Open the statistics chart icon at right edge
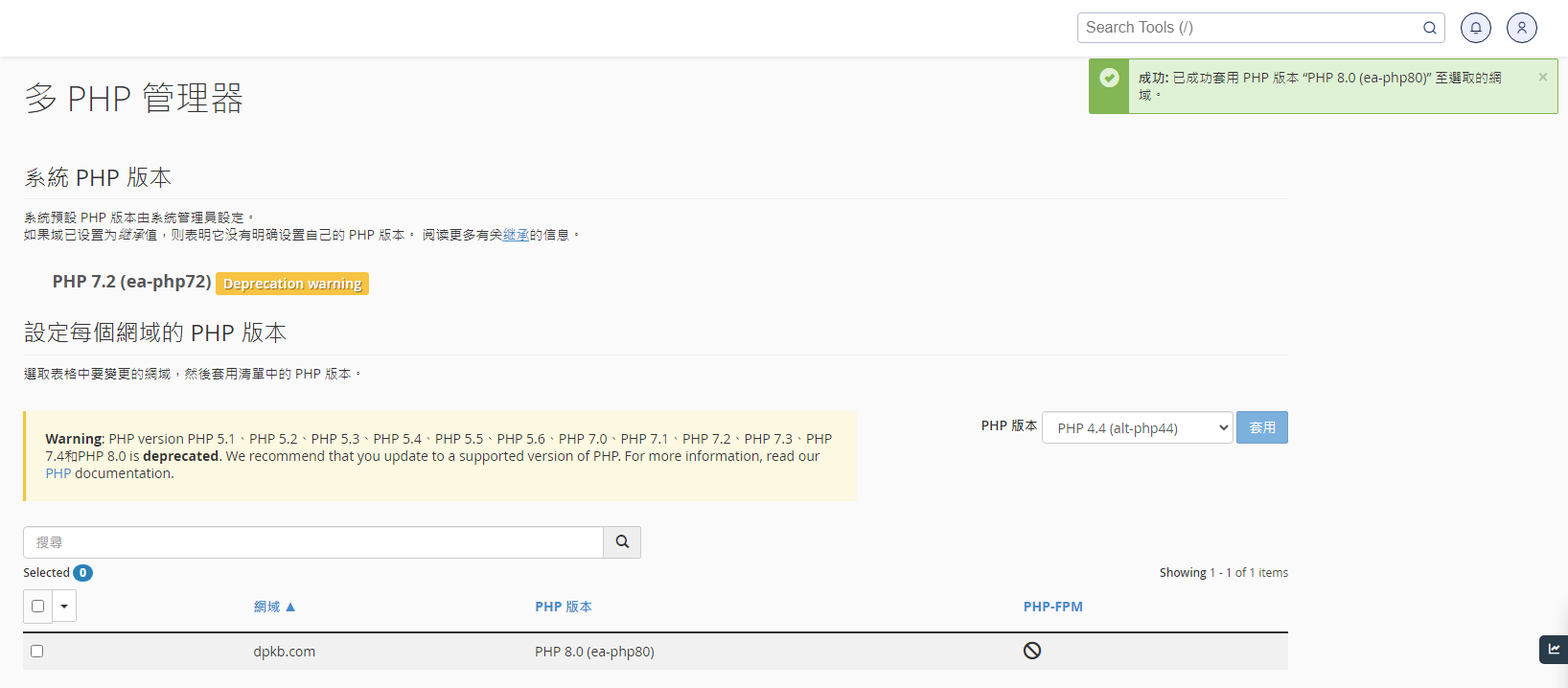Screen dimensions: 1568x688 click(1554, 650)
